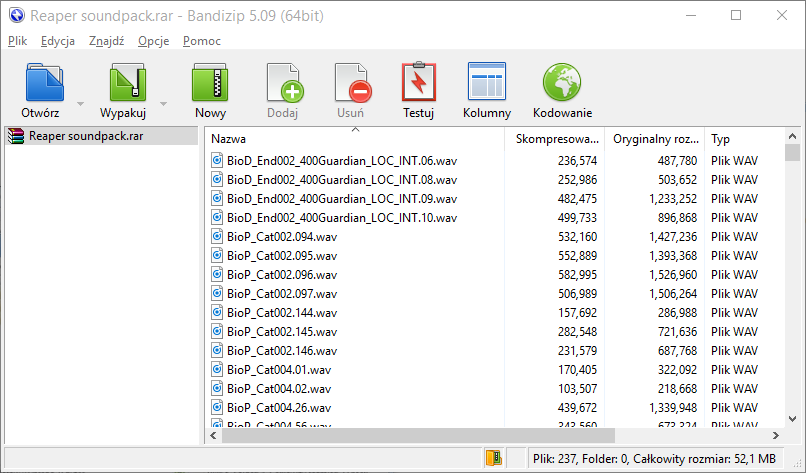The image size is (806, 473).
Task: Click compressed size 582,995
Action: 577,275
